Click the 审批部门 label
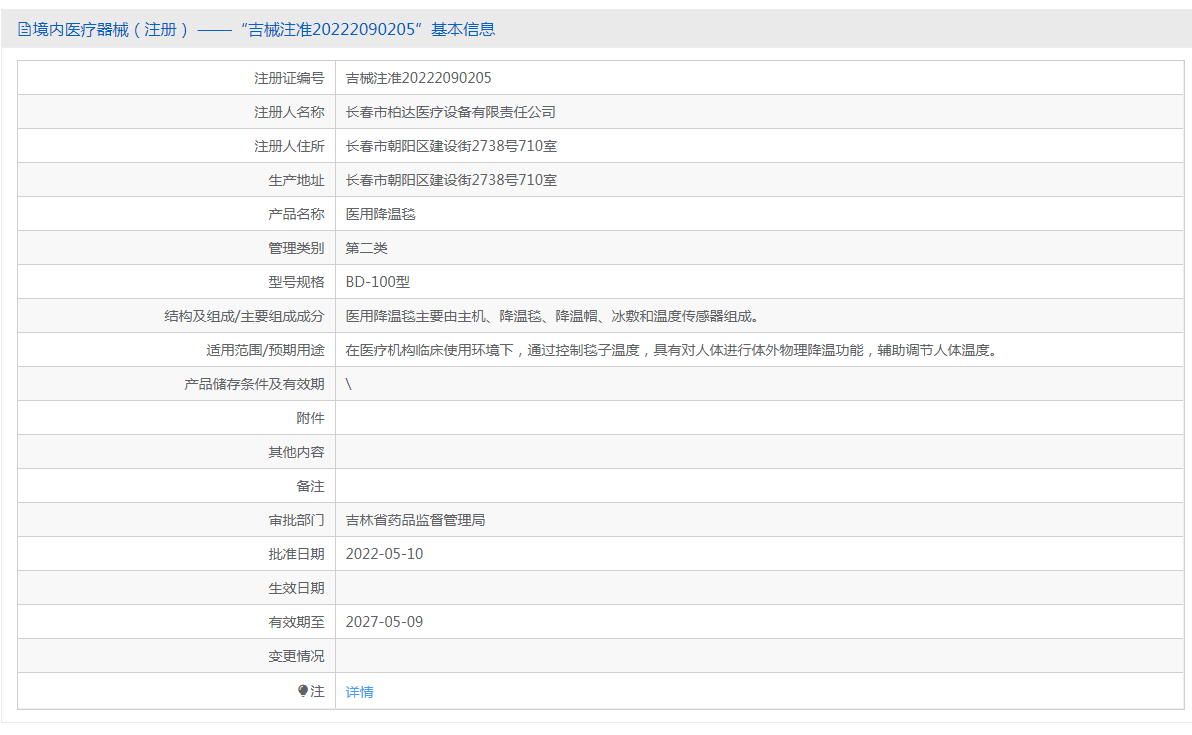1192x735 pixels. tap(296, 521)
